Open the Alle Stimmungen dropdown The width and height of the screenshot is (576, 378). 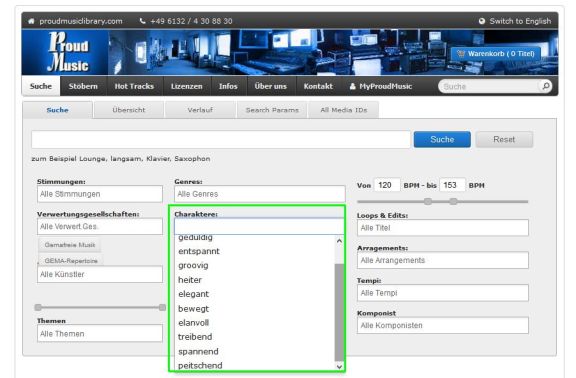(100, 194)
